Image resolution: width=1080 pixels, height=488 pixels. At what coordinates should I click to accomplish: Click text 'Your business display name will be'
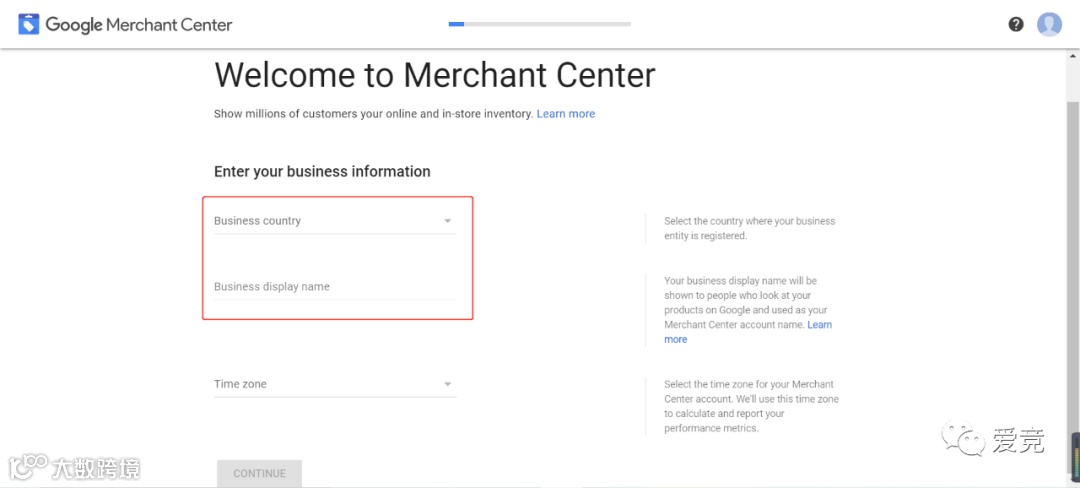(740, 281)
